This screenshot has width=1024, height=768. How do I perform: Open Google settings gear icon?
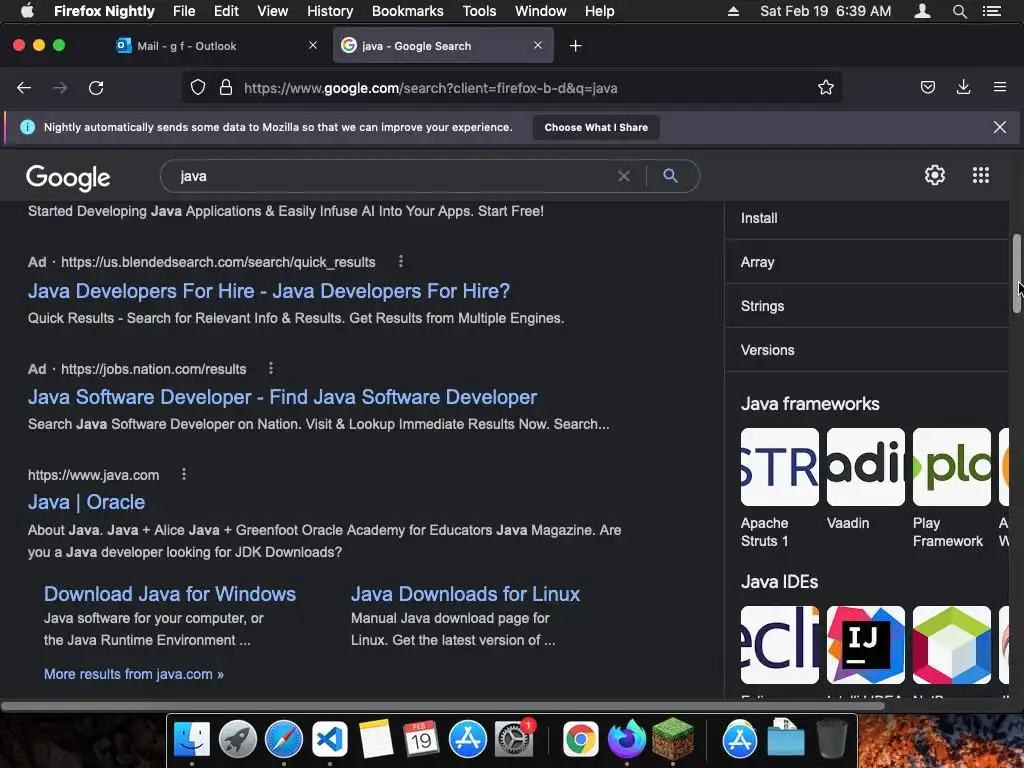(x=935, y=175)
